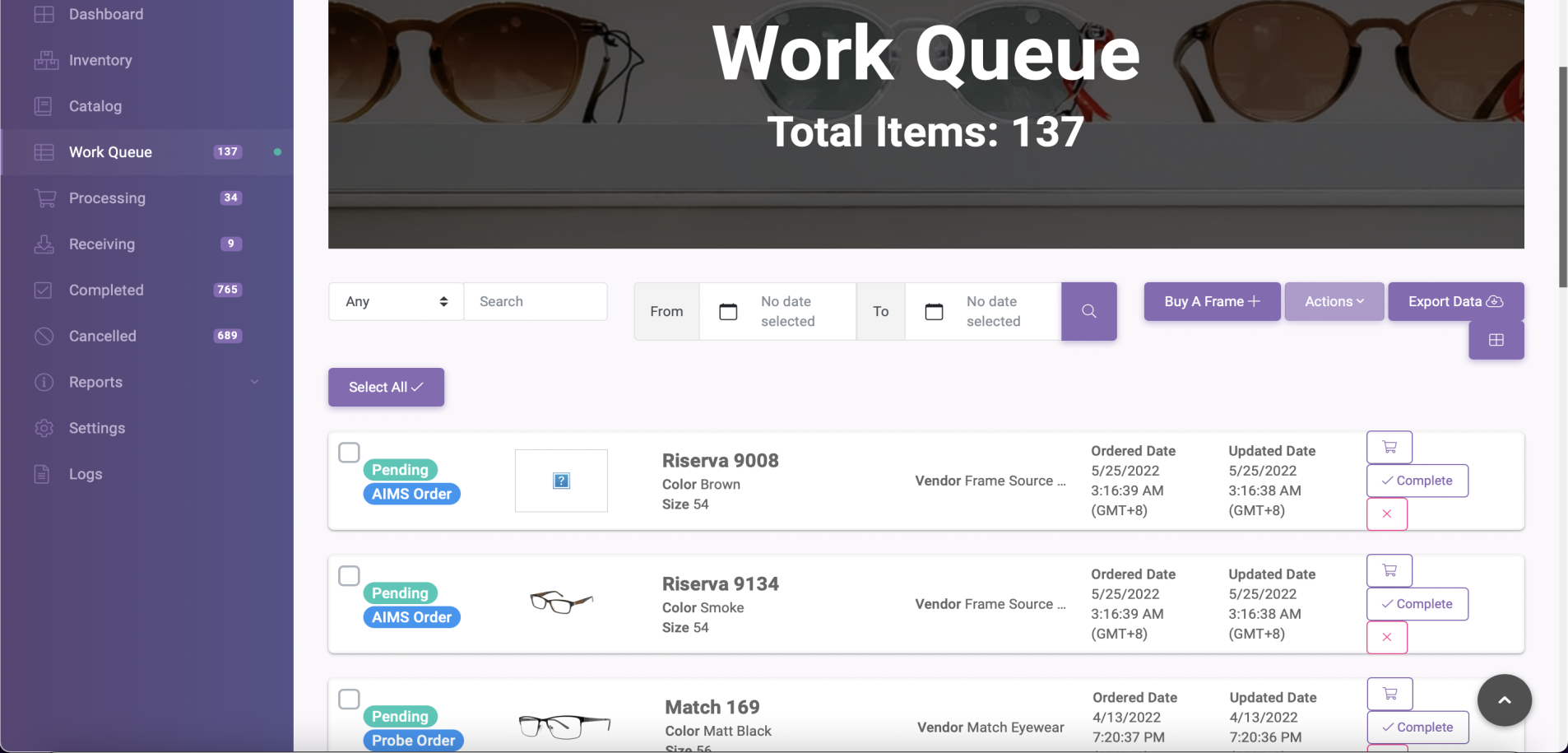Open the Logs page
The width and height of the screenshot is (1568, 753).
pos(86,474)
